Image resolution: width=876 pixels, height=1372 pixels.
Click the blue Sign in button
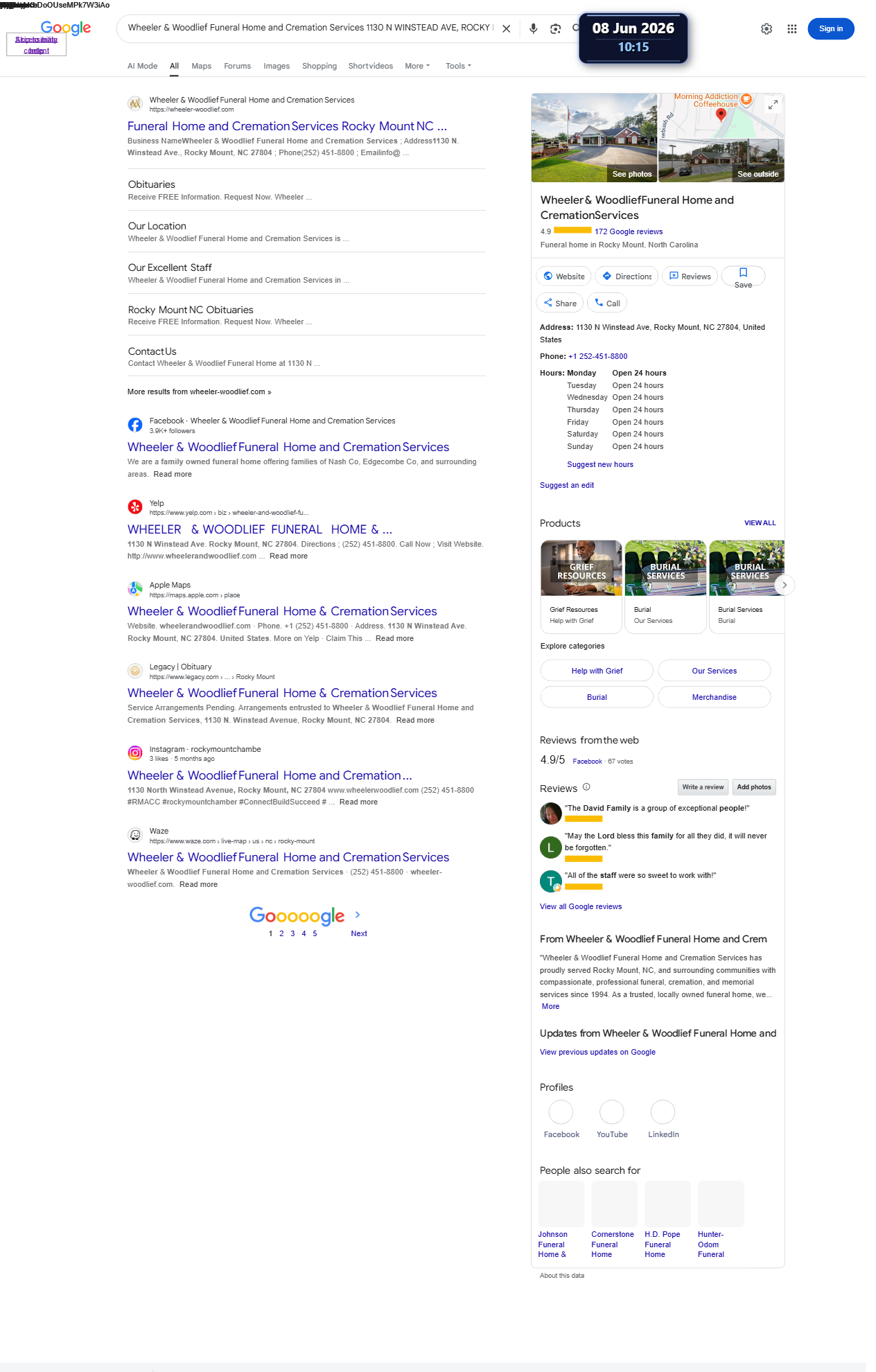(x=830, y=28)
